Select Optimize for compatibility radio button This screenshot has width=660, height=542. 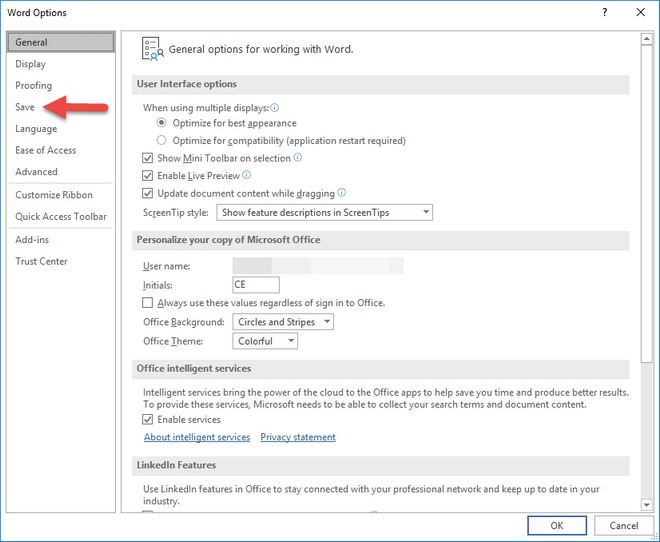pyautogui.click(x=161, y=140)
